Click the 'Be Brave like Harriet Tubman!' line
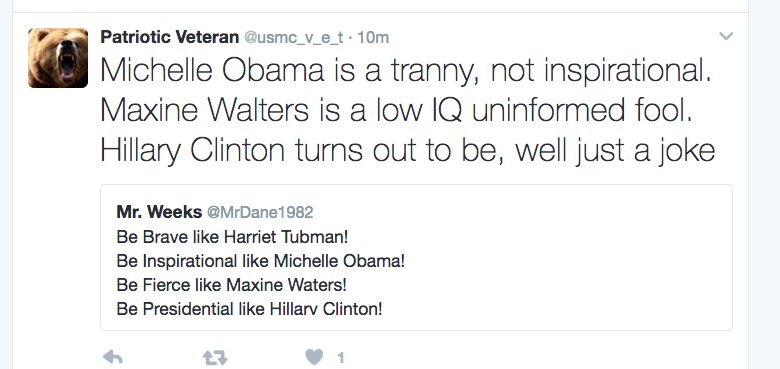This screenshot has width=780, height=369. (x=232, y=237)
